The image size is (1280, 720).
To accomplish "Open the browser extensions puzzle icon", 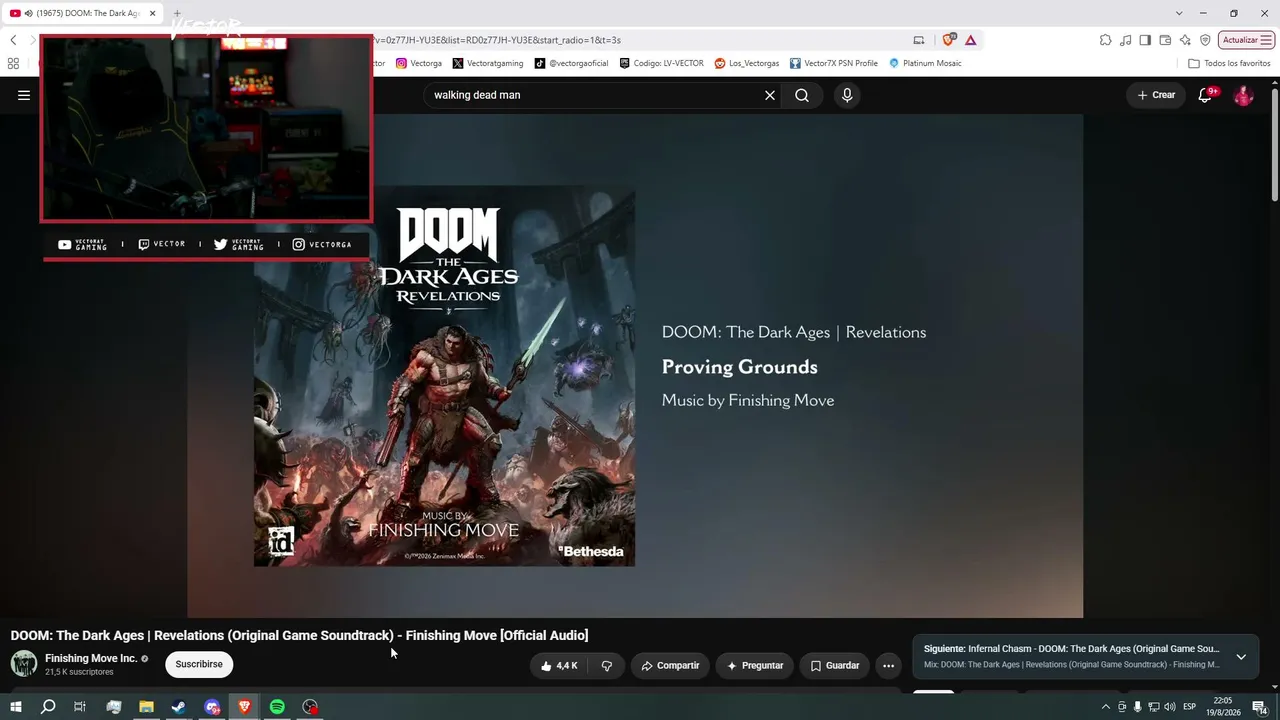I will pyautogui.click(x=1105, y=40).
